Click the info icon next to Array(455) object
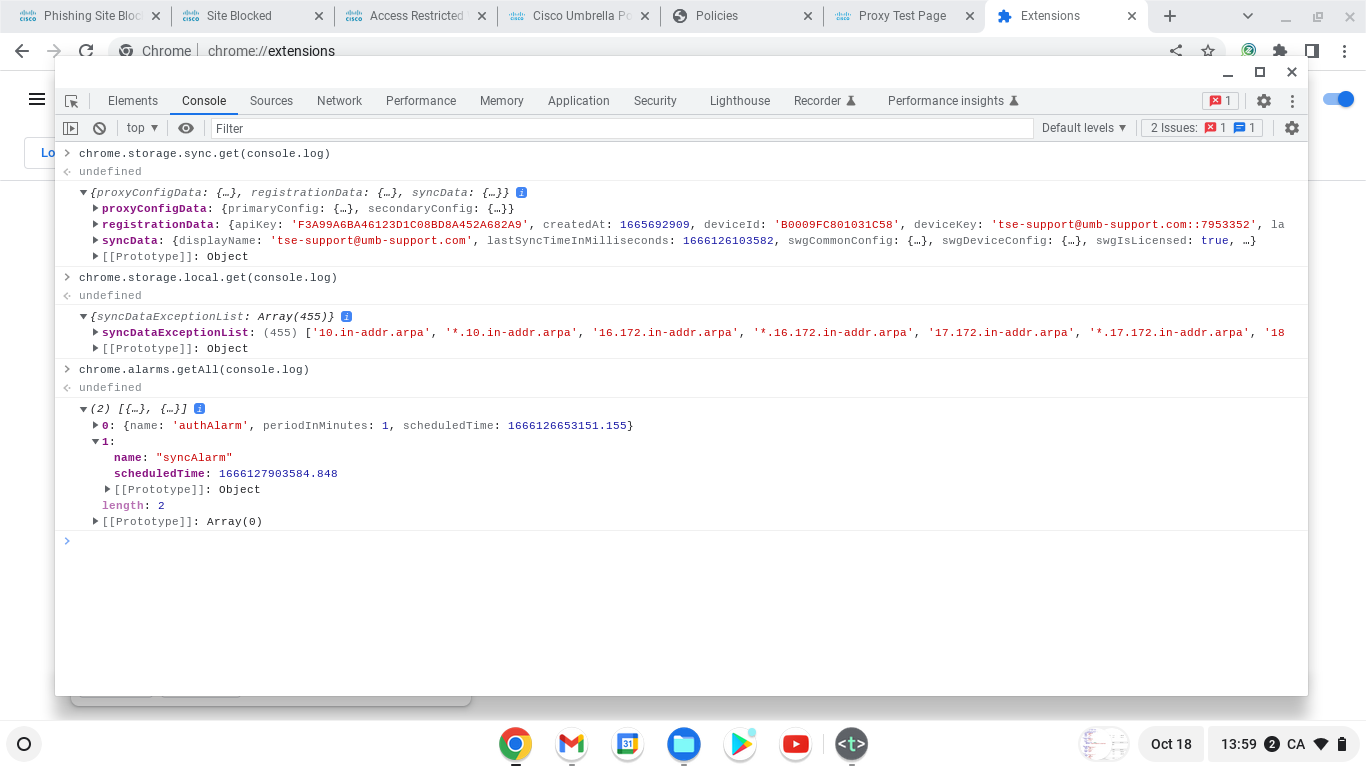This screenshot has width=1366, height=768. (346, 316)
